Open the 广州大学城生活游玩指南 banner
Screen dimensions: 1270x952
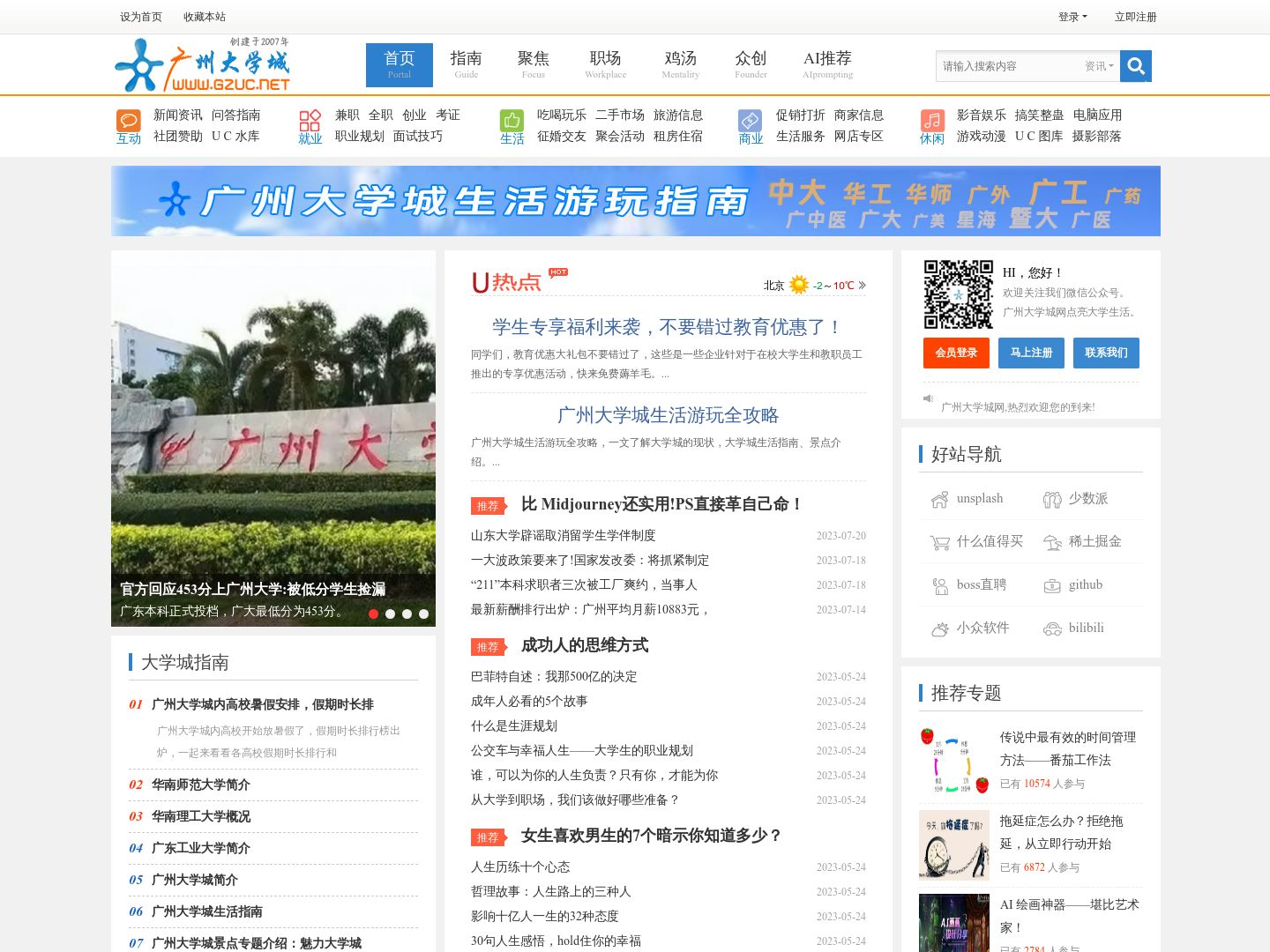[636, 201]
